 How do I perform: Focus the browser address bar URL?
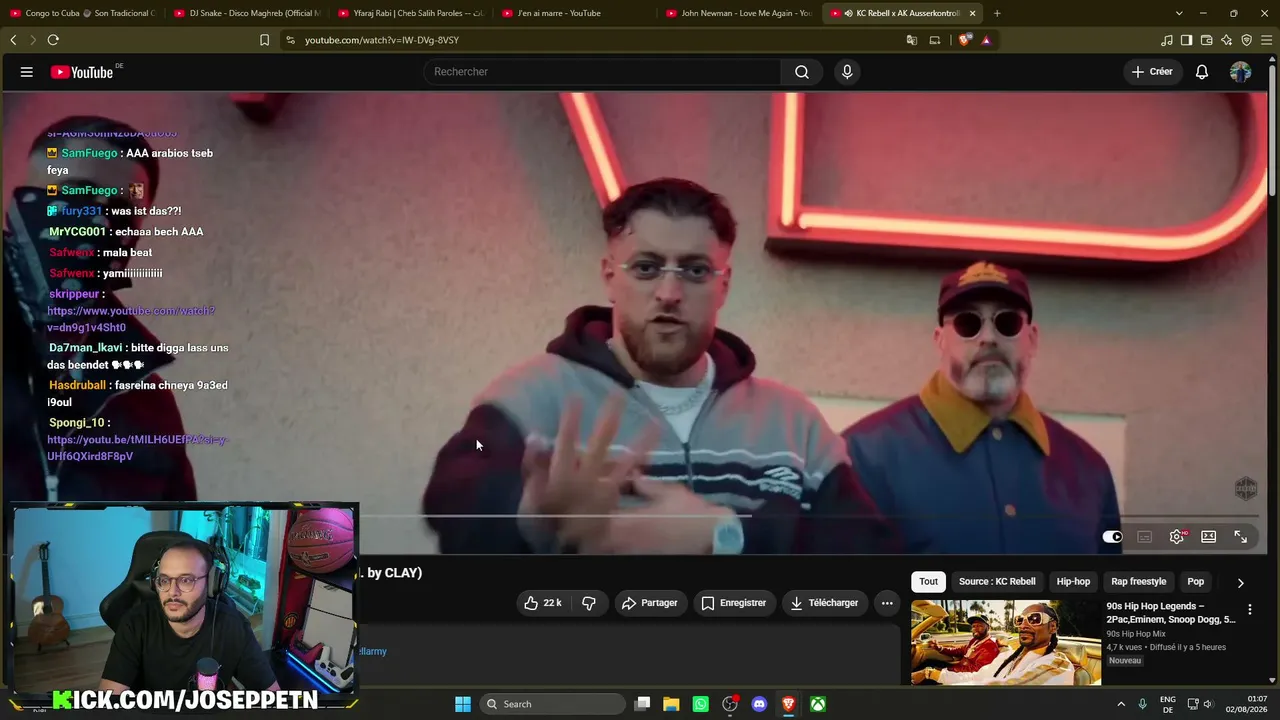pyautogui.click(x=382, y=40)
